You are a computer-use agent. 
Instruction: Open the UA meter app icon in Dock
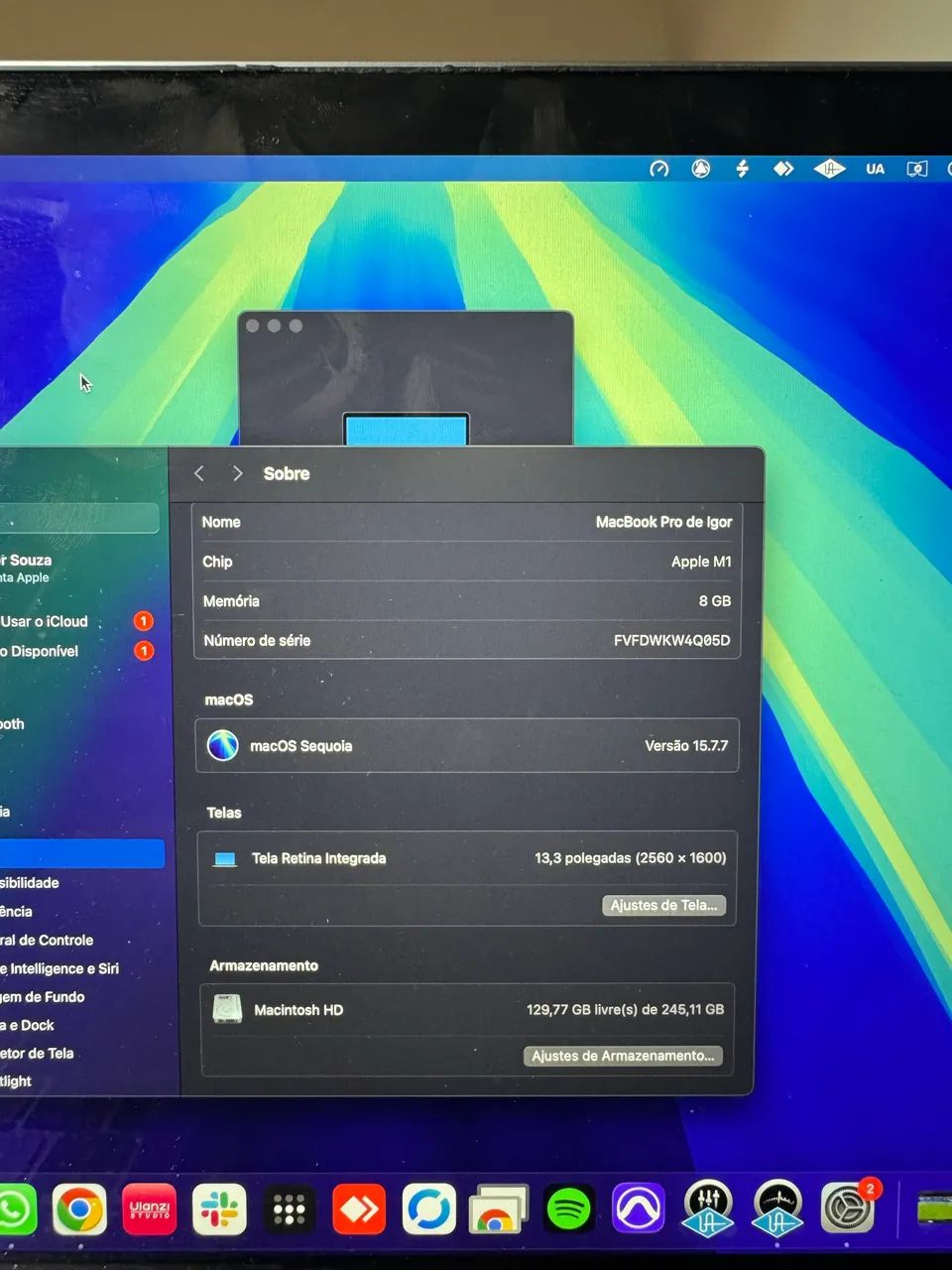click(x=778, y=1208)
